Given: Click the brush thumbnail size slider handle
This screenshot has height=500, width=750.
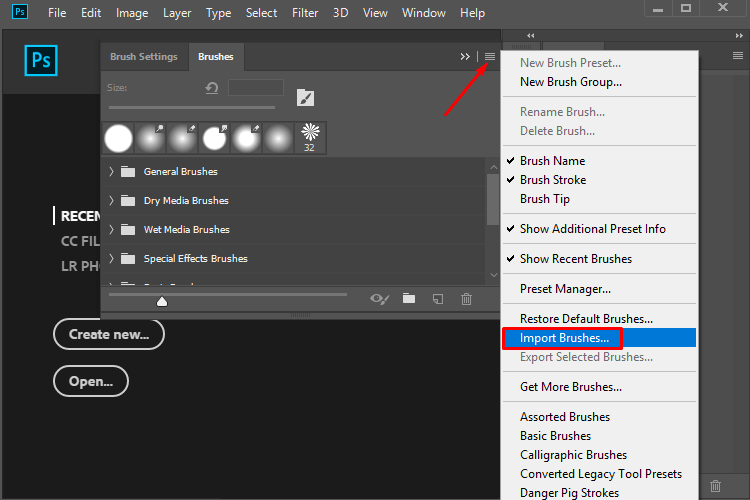Looking at the screenshot, I should point(162,301).
